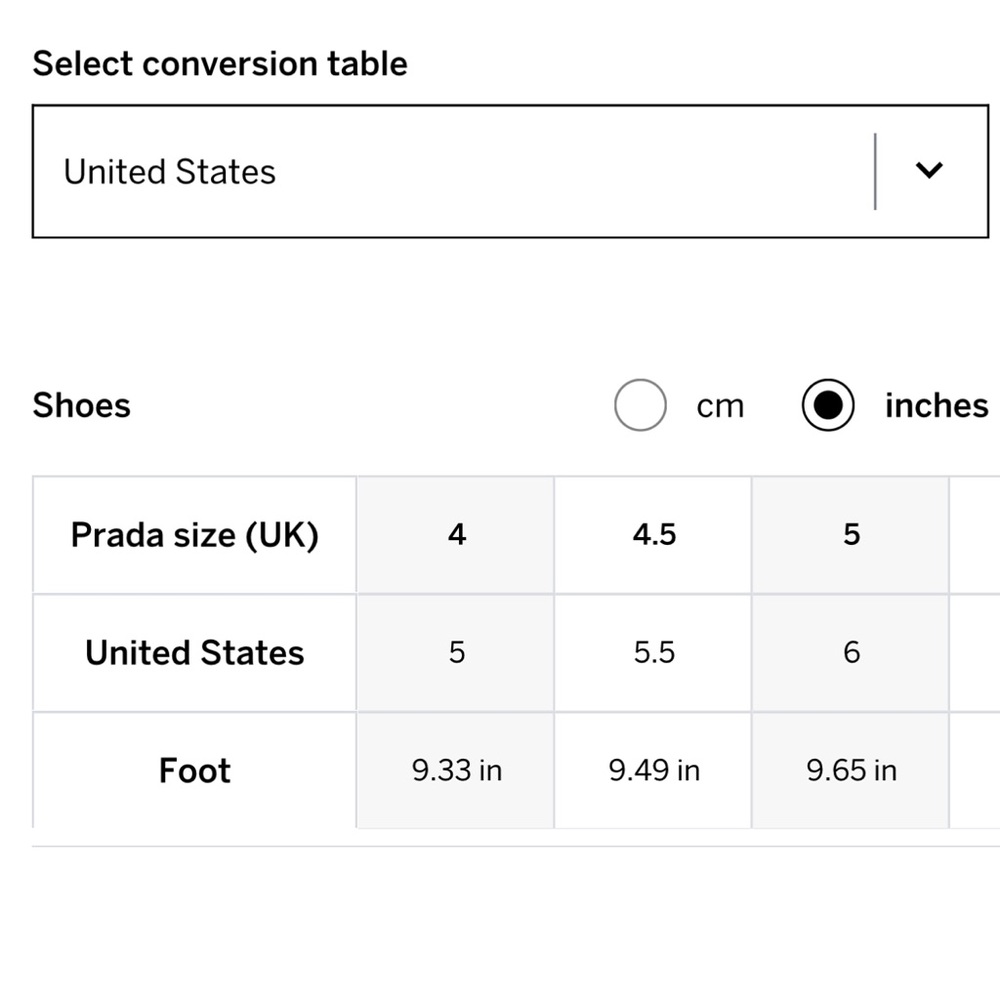The image size is (1000, 1000).
Task: Select the inches radio button
Action: pyautogui.click(x=828, y=405)
